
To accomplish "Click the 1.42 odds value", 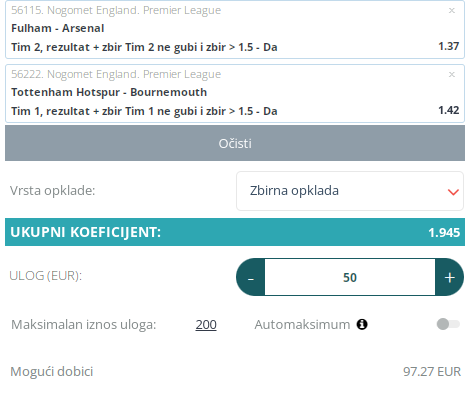I will (x=449, y=110).
